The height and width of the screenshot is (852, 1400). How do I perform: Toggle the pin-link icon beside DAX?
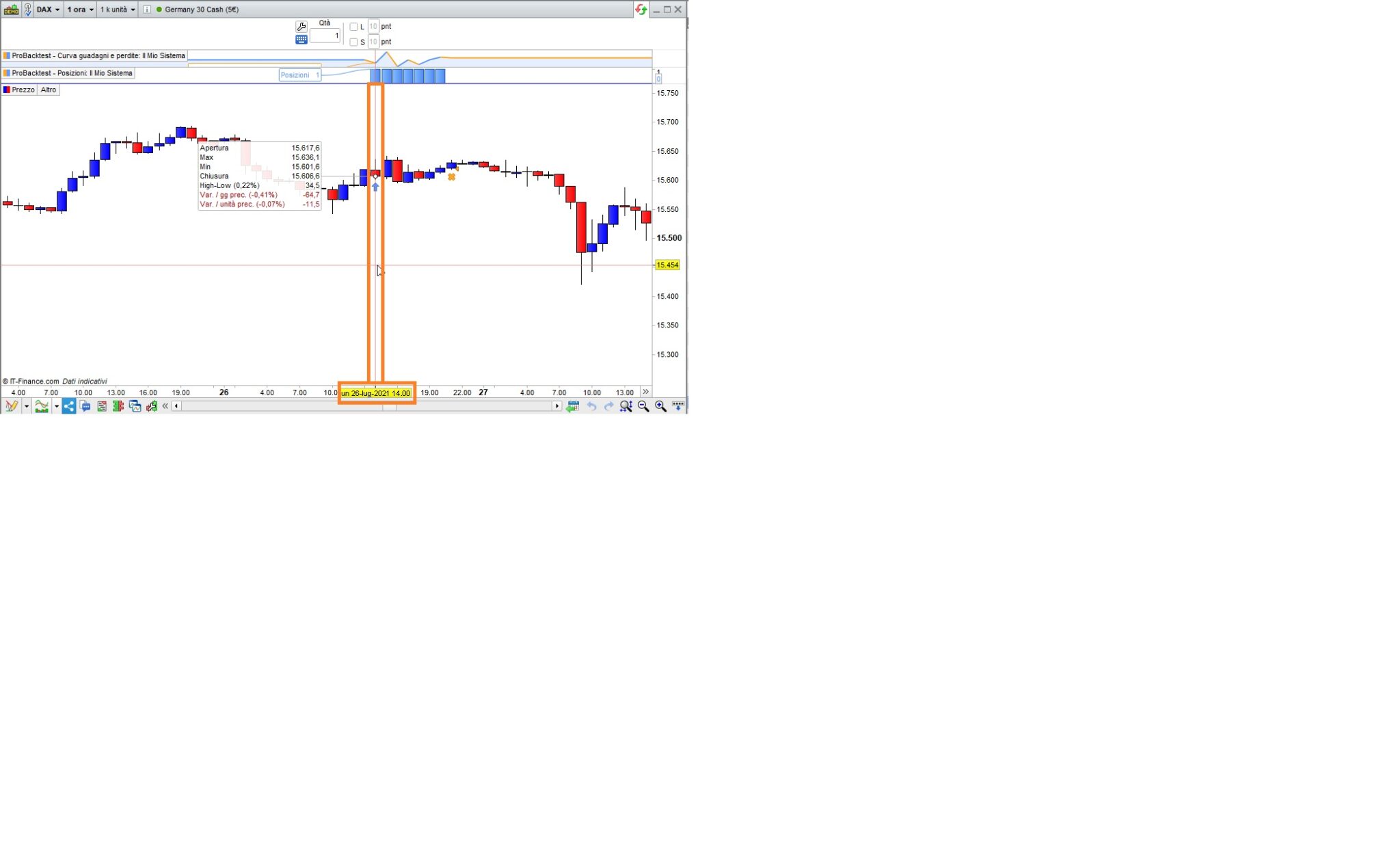[x=28, y=10]
